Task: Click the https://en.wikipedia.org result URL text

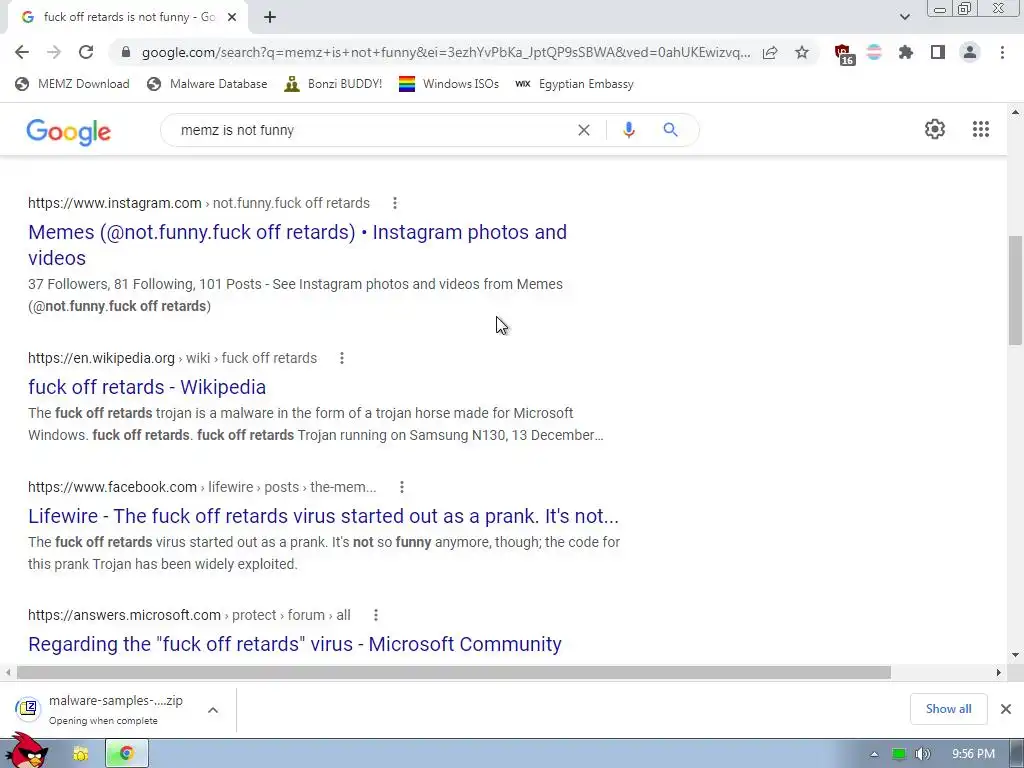Action: coord(101,358)
